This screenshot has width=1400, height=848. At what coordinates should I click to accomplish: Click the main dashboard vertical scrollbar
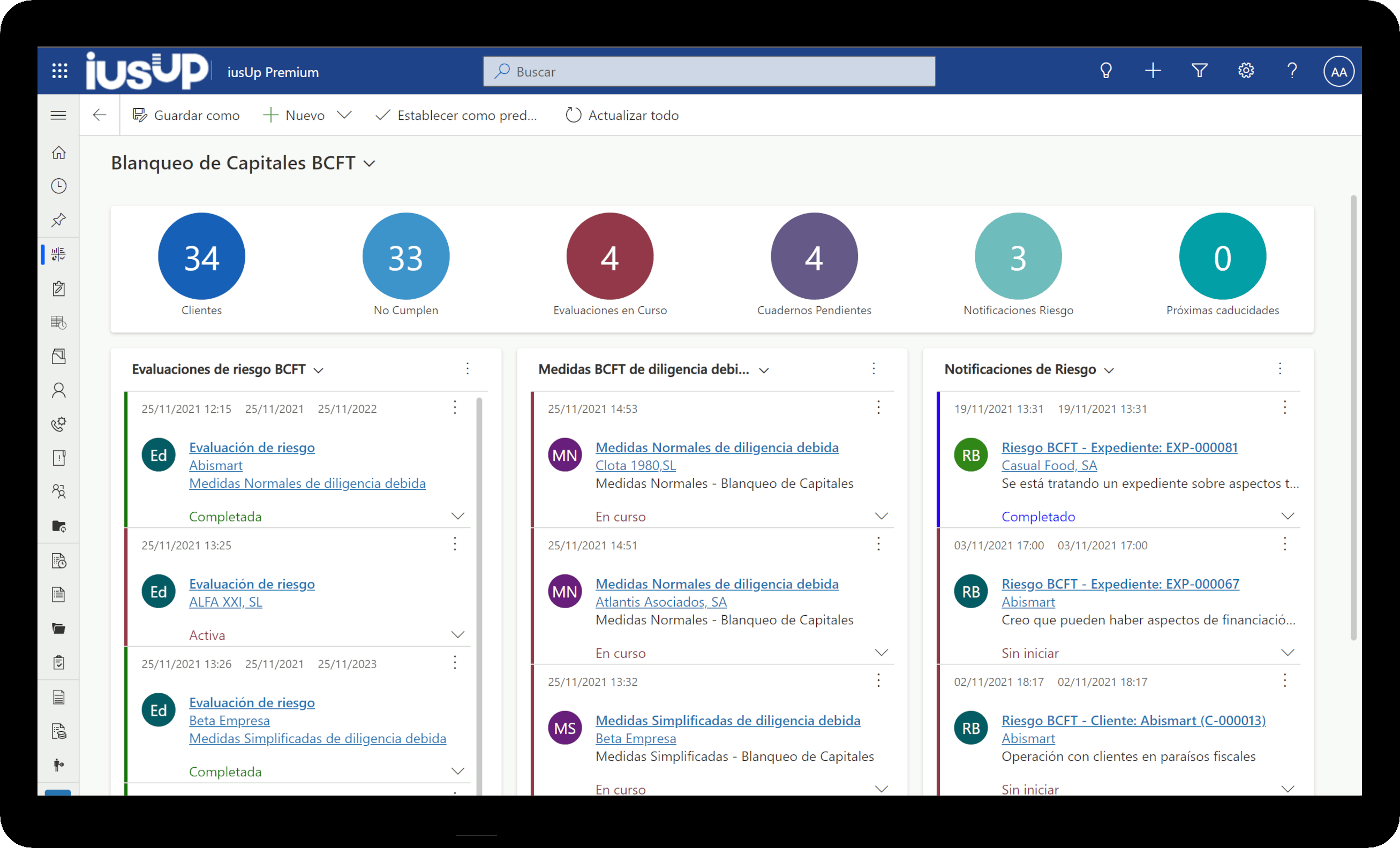1353,418
